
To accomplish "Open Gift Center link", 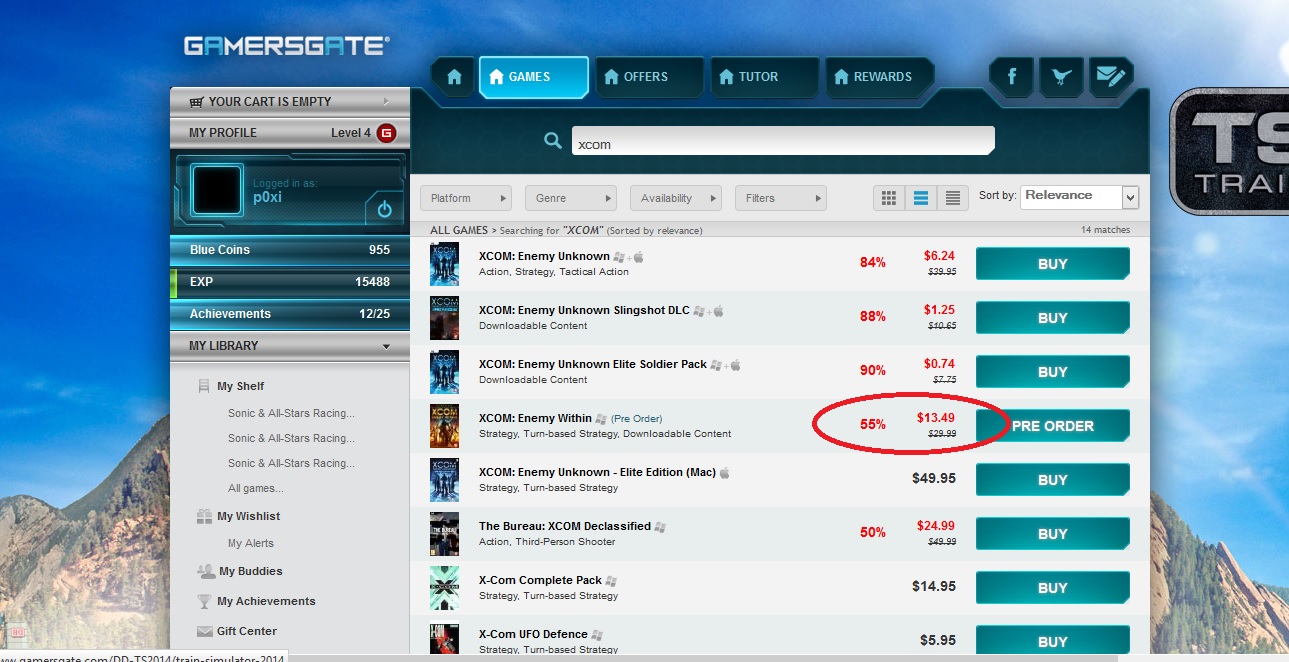I will 247,631.
